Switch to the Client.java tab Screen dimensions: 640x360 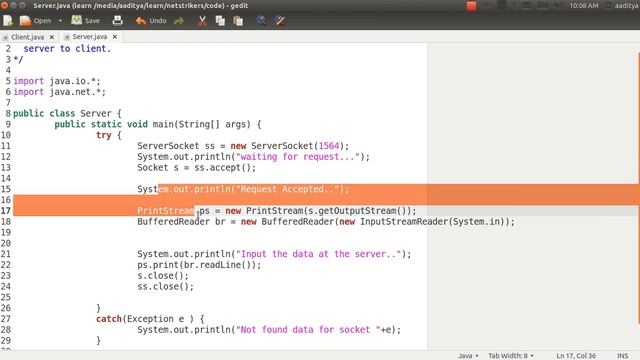coord(27,37)
